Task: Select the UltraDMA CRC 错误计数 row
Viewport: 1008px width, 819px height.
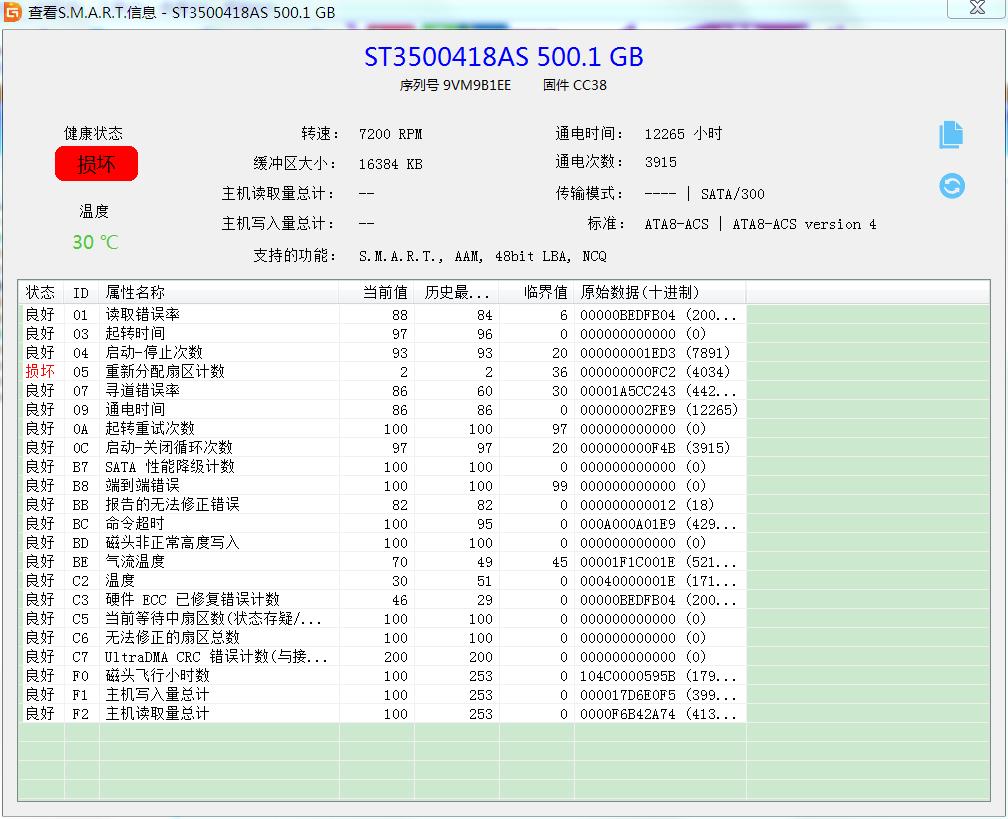Action: click(382, 657)
